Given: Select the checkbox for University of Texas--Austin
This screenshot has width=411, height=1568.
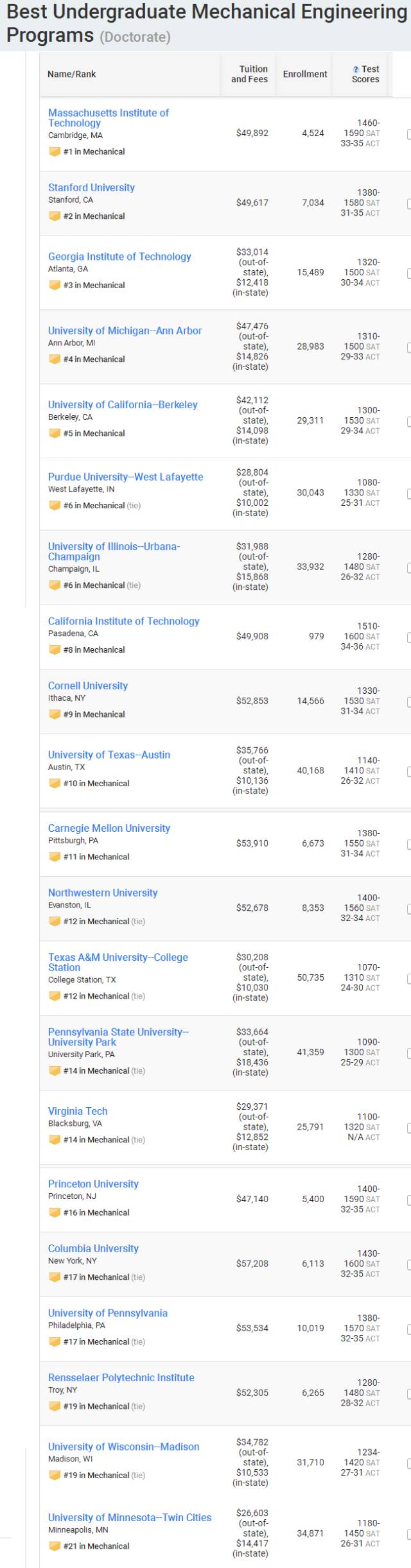Looking at the screenshot, I should (x=408, y=771).
